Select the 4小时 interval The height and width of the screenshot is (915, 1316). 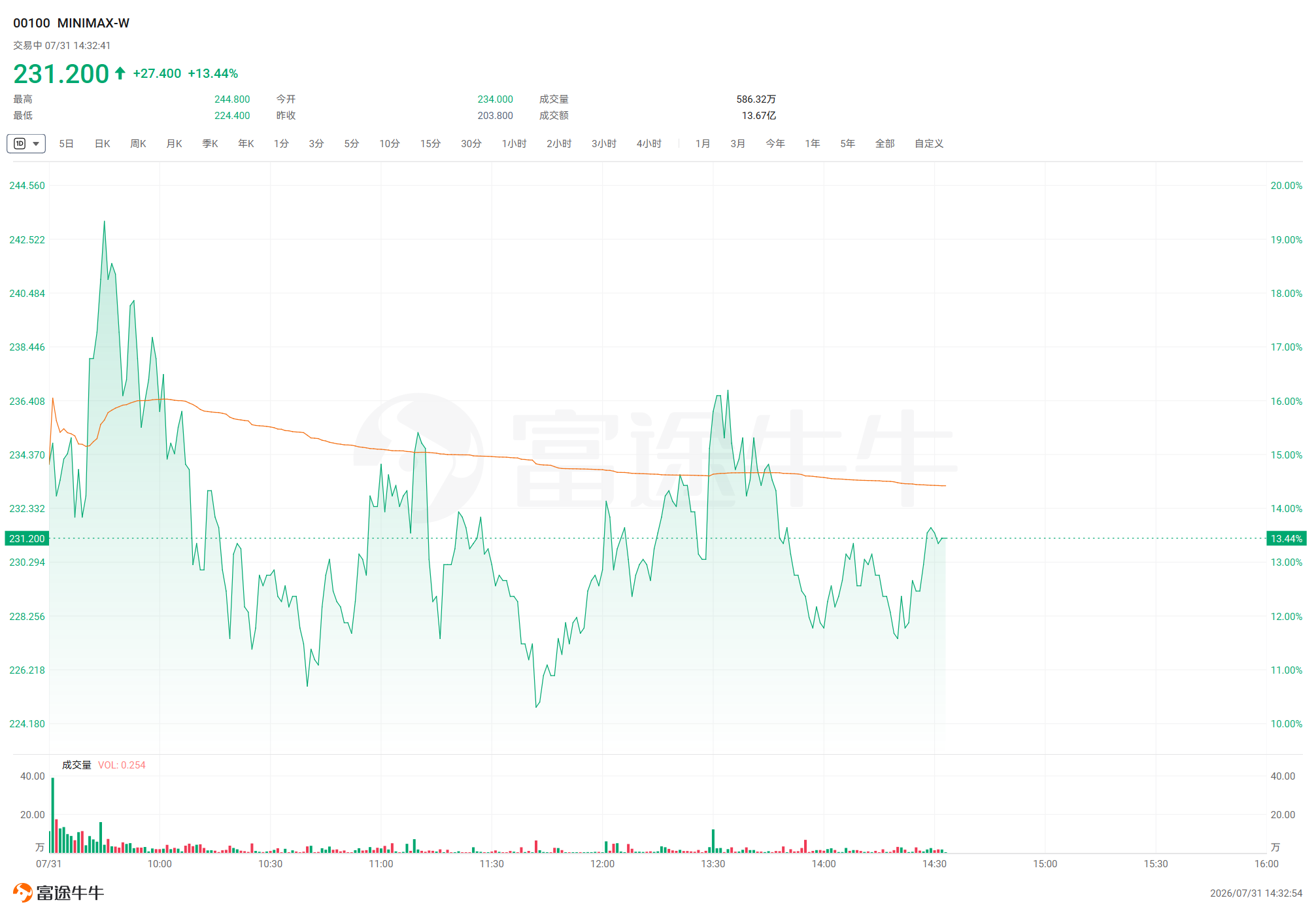pos(649,143)
